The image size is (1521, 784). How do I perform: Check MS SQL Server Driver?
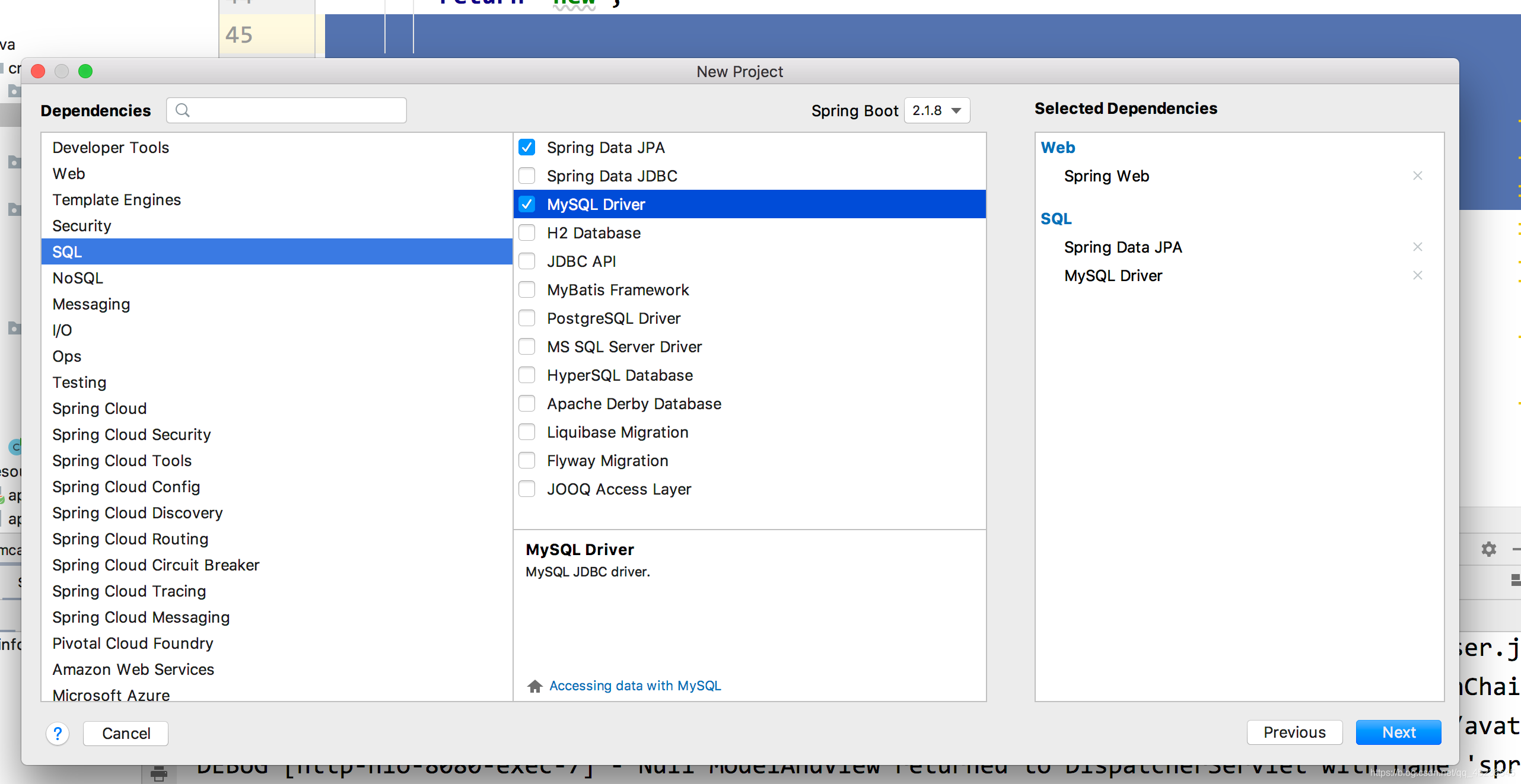(x=527, y=346)
